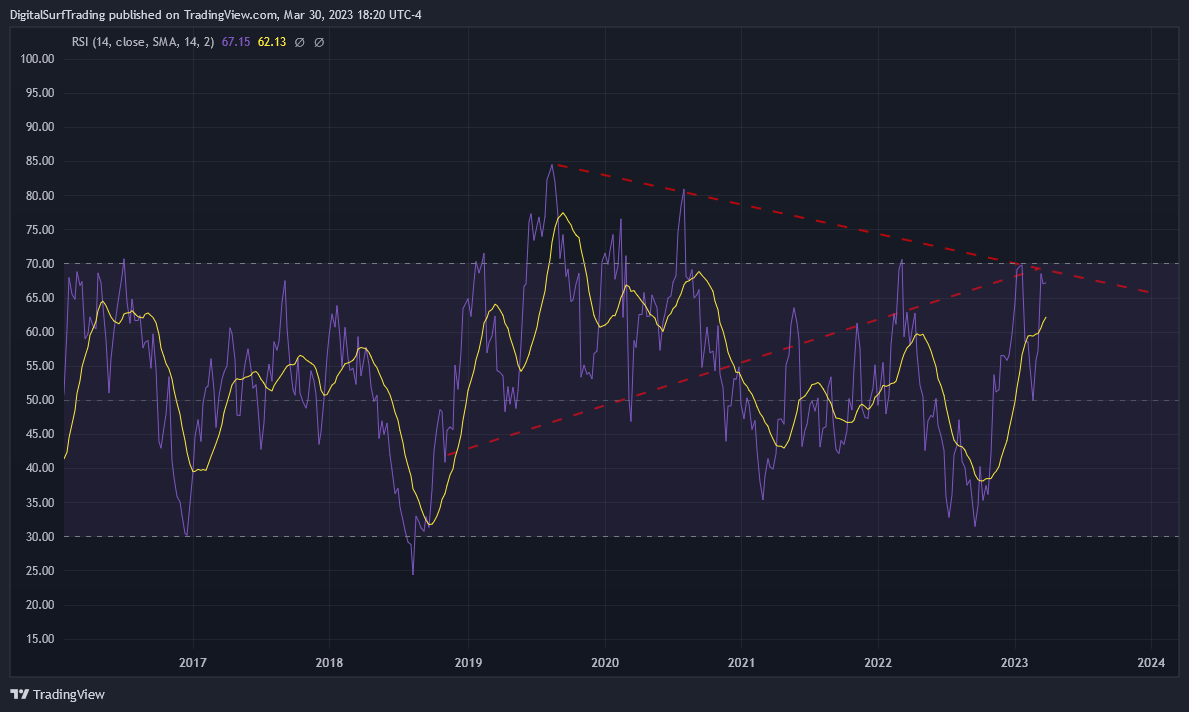Click the 2019 time axis label
1189x712 pixels.
(x=468, y=663)
